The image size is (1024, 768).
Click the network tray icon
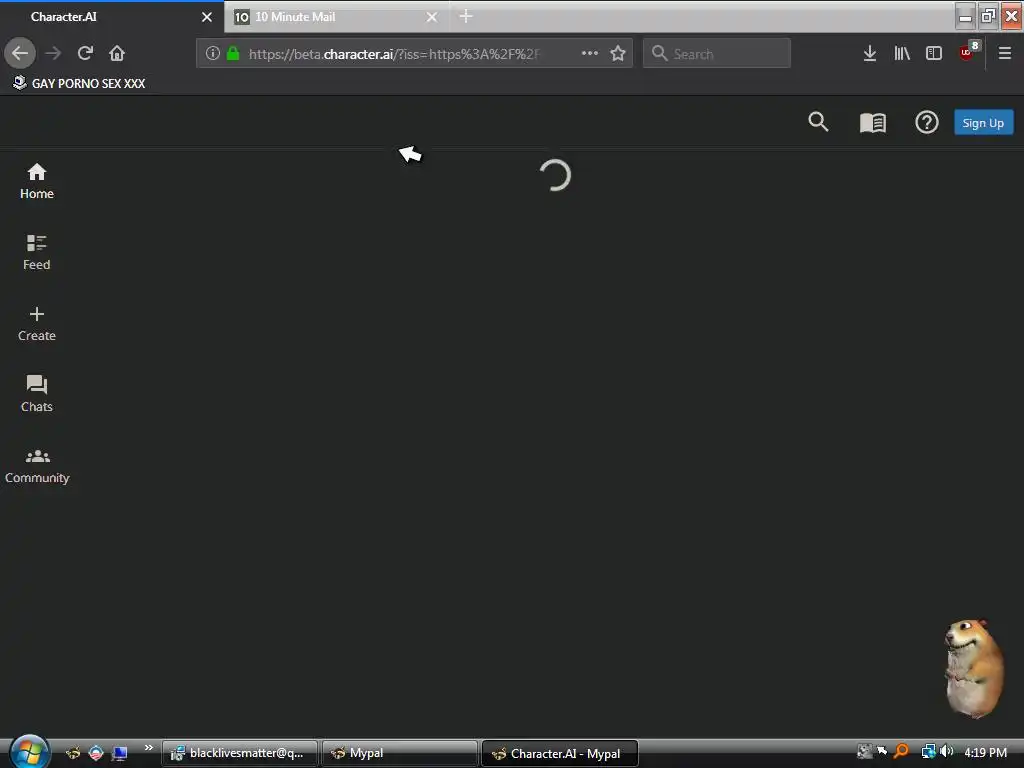click(x=928, y=752)
